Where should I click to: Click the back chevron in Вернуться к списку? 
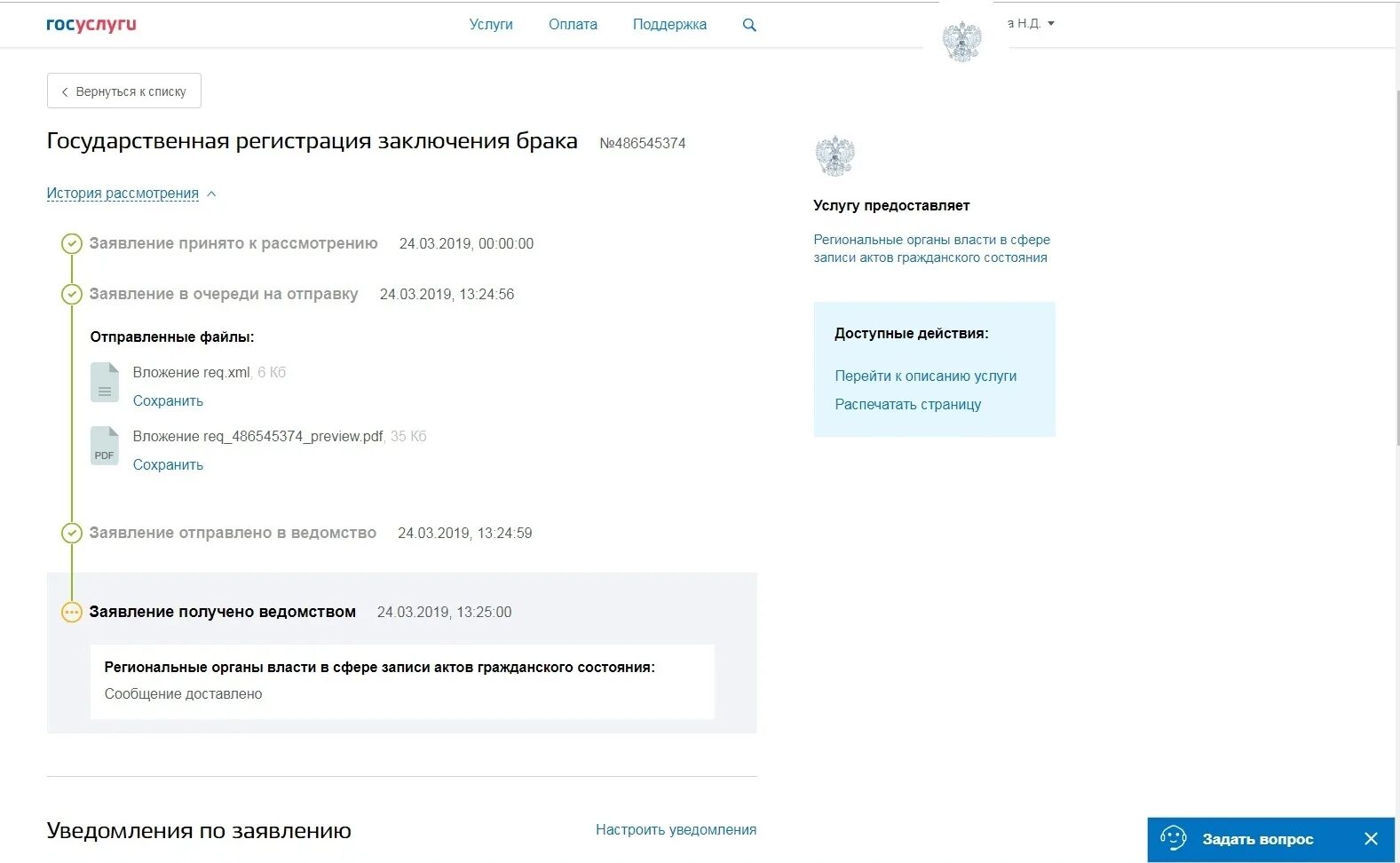click(x=65, y=91)
